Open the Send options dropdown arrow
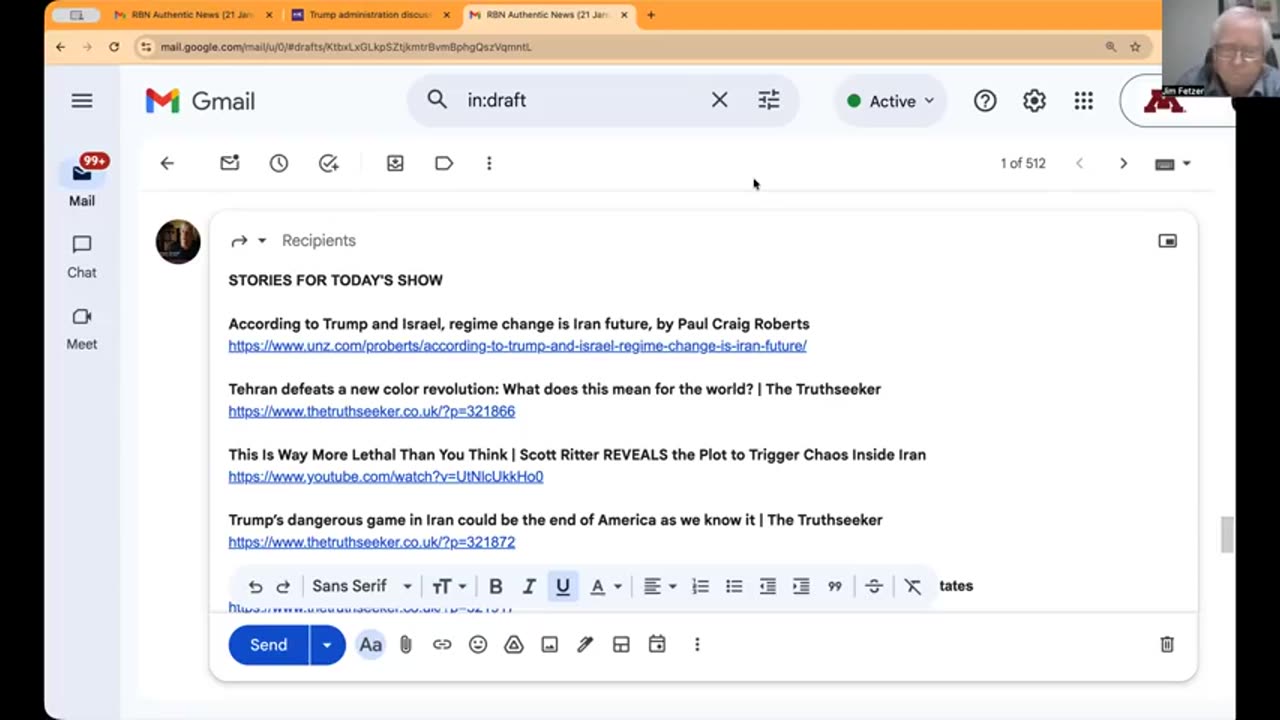This screenshot has height=720, width=1280. 327,645
